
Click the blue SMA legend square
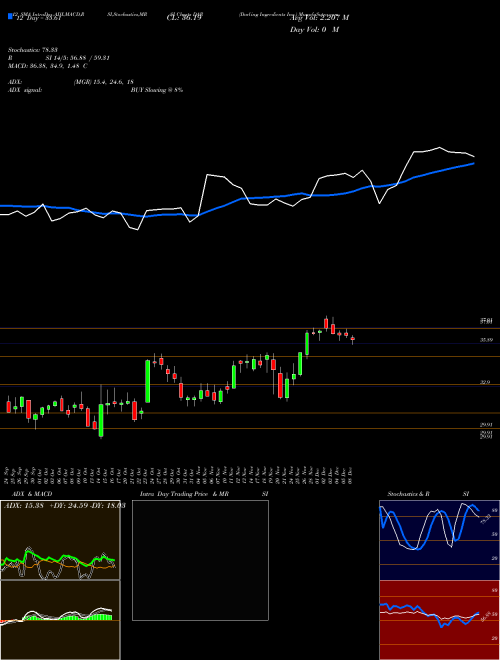tap(10, 16)
